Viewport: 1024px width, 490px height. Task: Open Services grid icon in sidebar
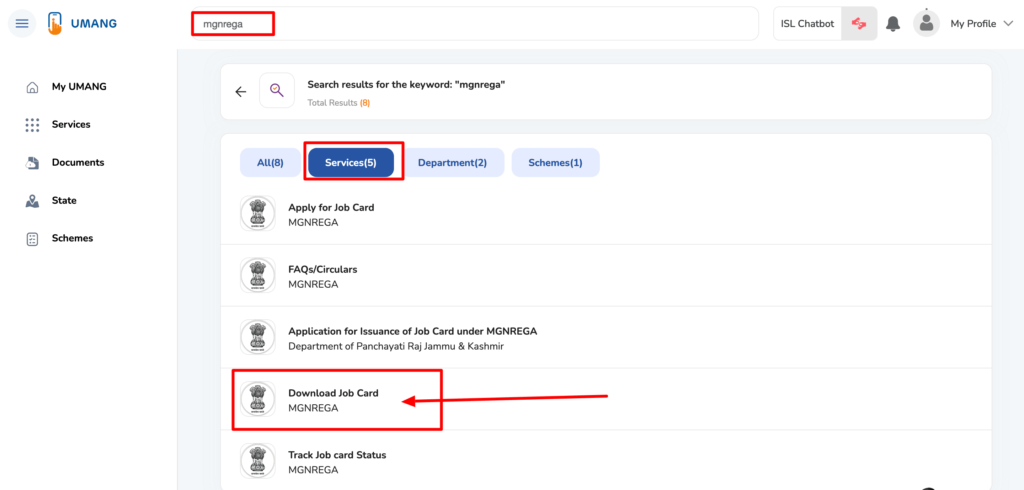(x=31, y=125)
